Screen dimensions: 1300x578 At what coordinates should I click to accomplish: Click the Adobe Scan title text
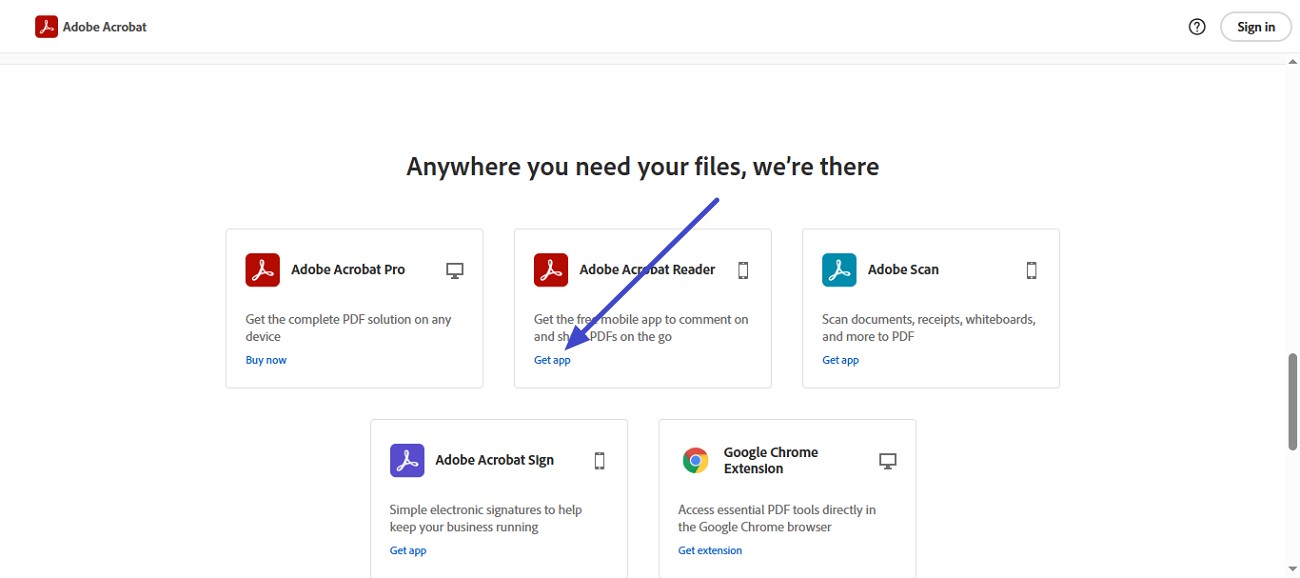click(903, 270)
